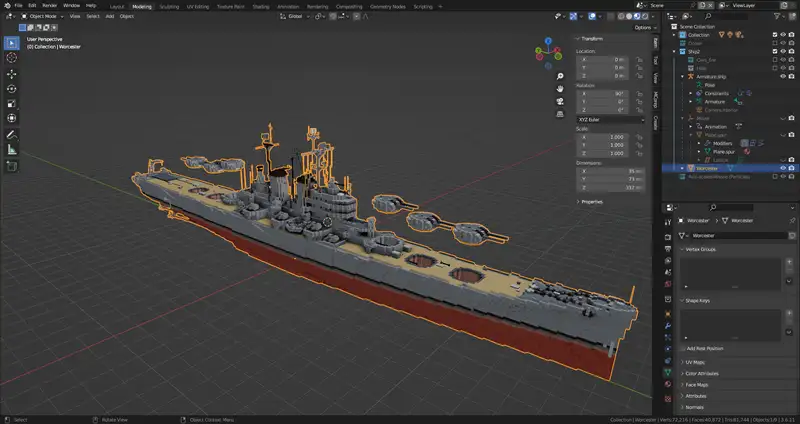Click the Scale X value field
This screenshot has width=800, height=424.
pos(605,137)
